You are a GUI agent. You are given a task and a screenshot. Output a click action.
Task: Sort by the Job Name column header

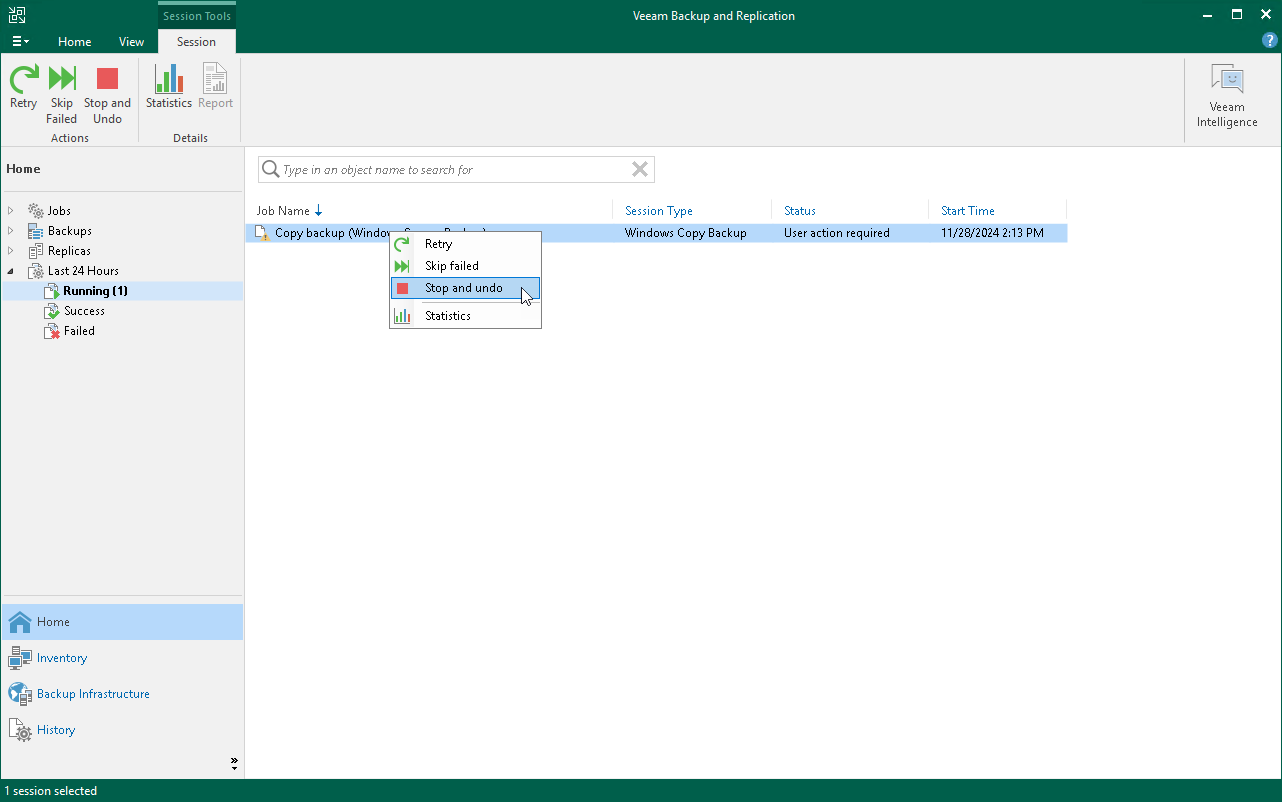click(x=283, y=211)
